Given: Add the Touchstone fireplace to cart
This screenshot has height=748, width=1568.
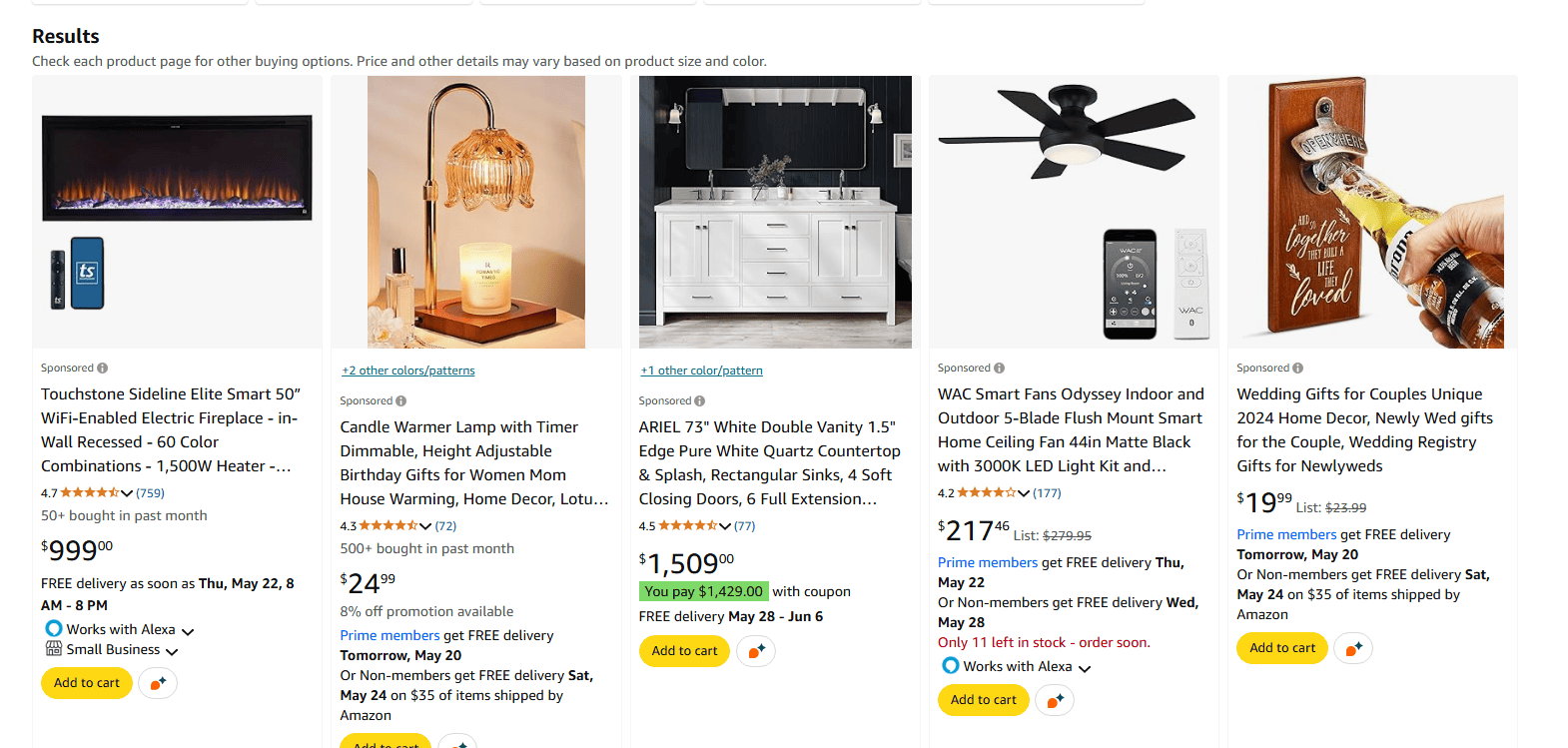Looking at the screenshot, I should [87, 683].
